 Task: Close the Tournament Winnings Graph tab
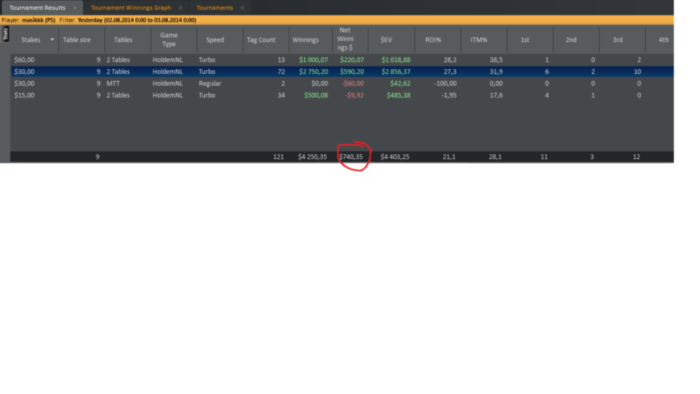click(180, 8)
